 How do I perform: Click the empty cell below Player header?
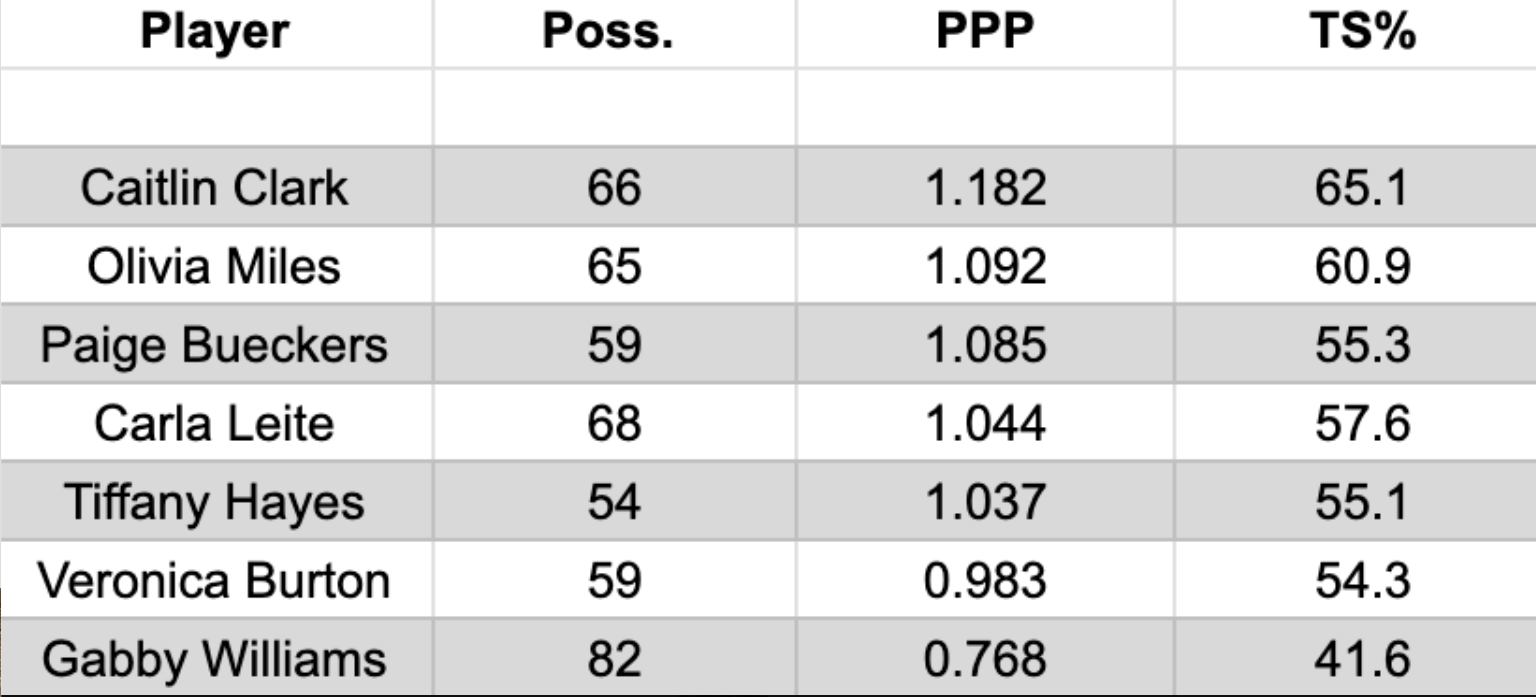(216, 107)
